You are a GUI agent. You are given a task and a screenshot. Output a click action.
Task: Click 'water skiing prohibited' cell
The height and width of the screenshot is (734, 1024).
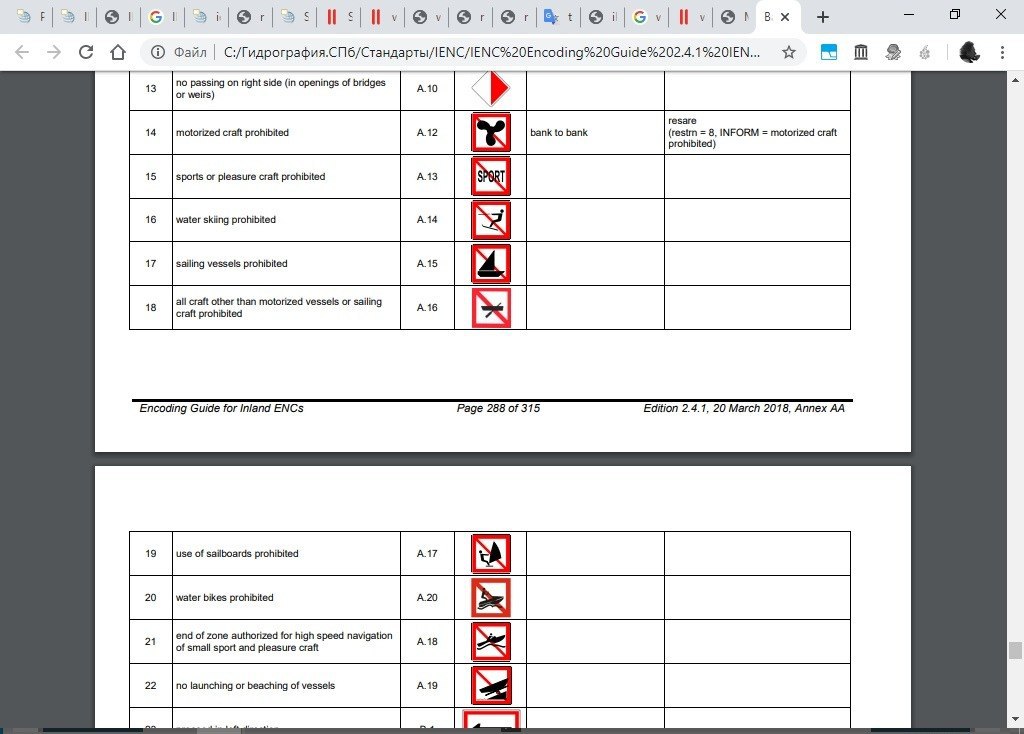coord(286,220)
